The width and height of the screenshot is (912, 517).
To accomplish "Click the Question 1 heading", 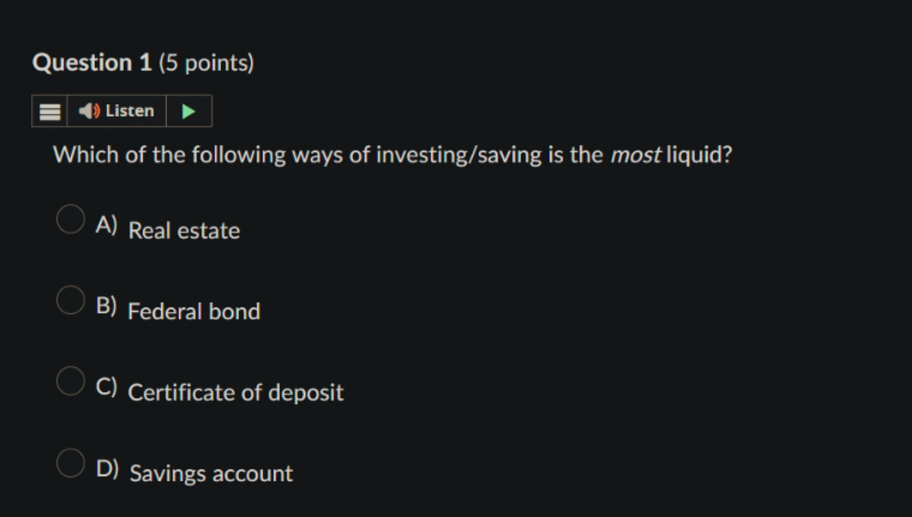I will 92,62.
